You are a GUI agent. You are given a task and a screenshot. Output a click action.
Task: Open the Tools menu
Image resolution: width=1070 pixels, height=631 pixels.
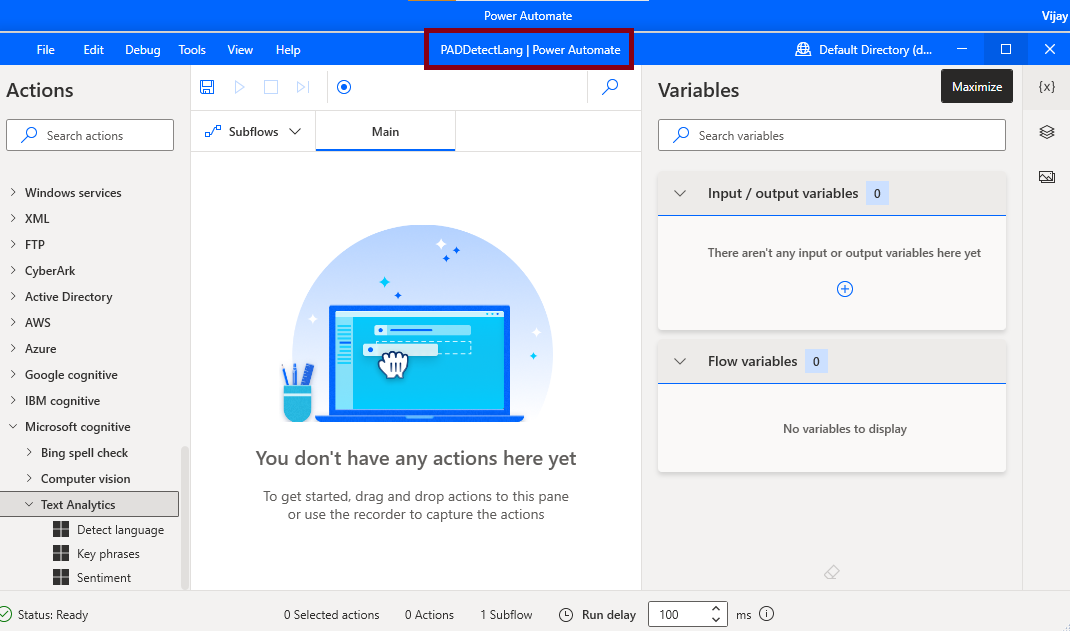point(191,49)
